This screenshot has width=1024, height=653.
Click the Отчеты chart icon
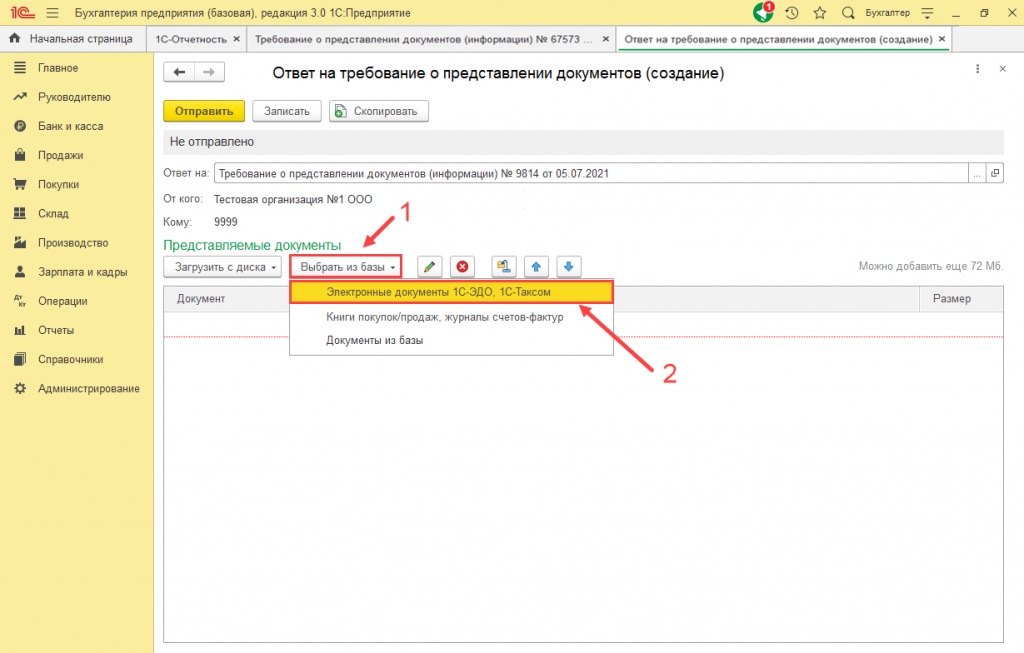pos(20,330)
